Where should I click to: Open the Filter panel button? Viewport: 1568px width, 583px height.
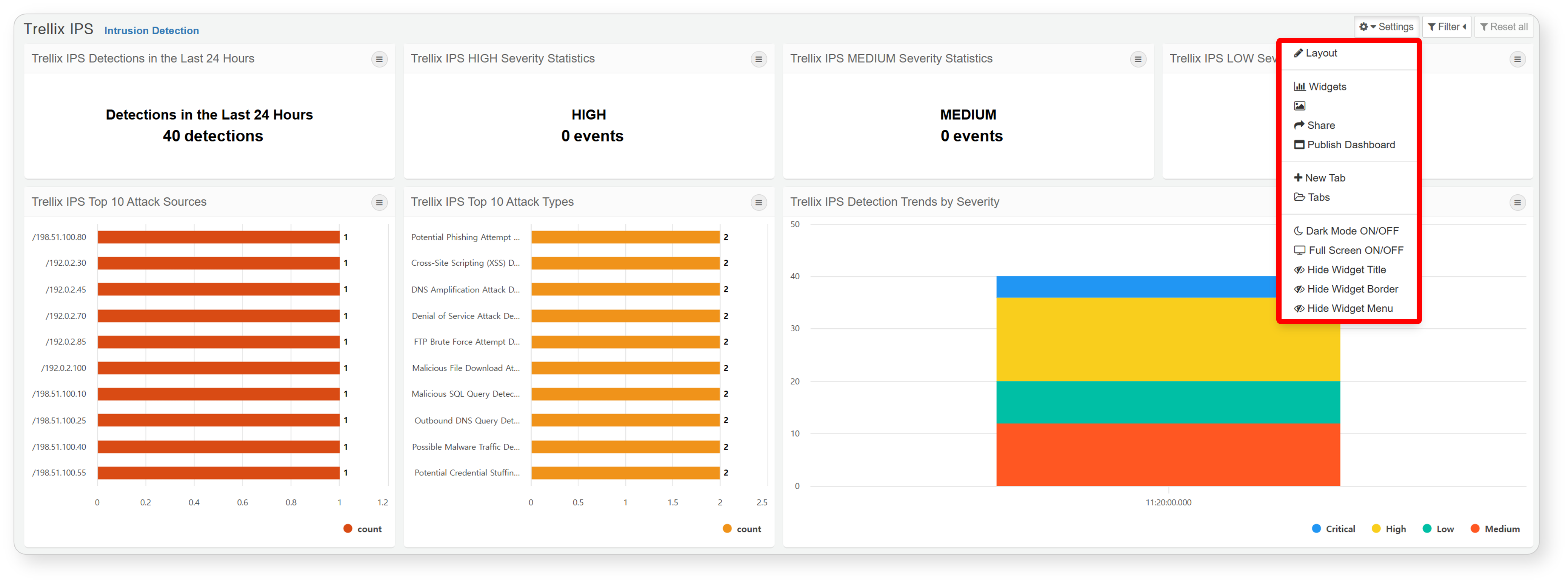click(x=1446, y=27)
